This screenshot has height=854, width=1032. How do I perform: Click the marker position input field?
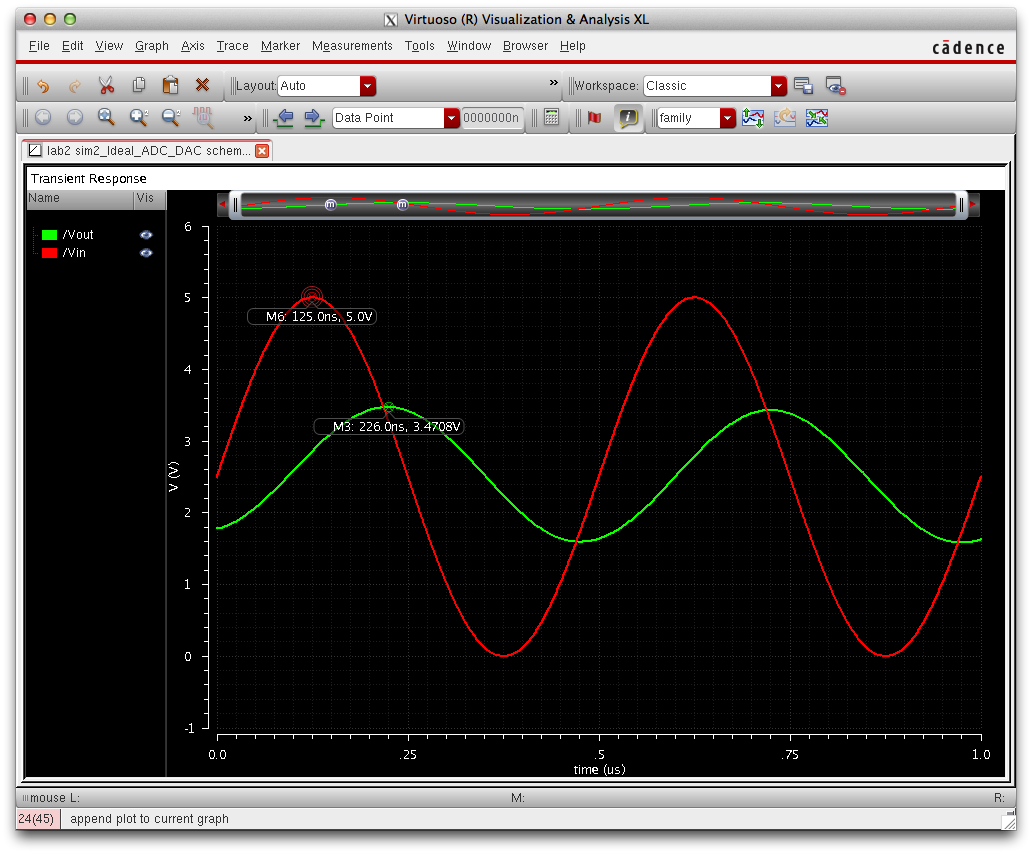tap(492, 118)
